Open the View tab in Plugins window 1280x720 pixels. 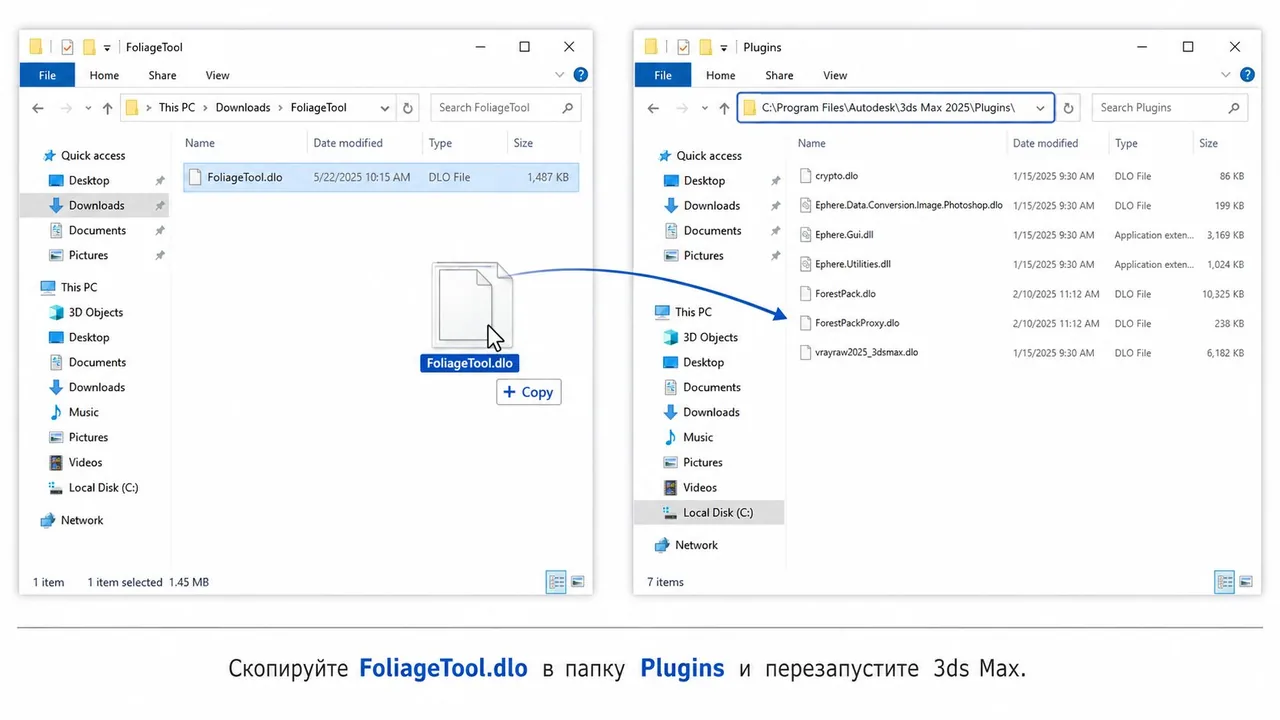(834, 75)
